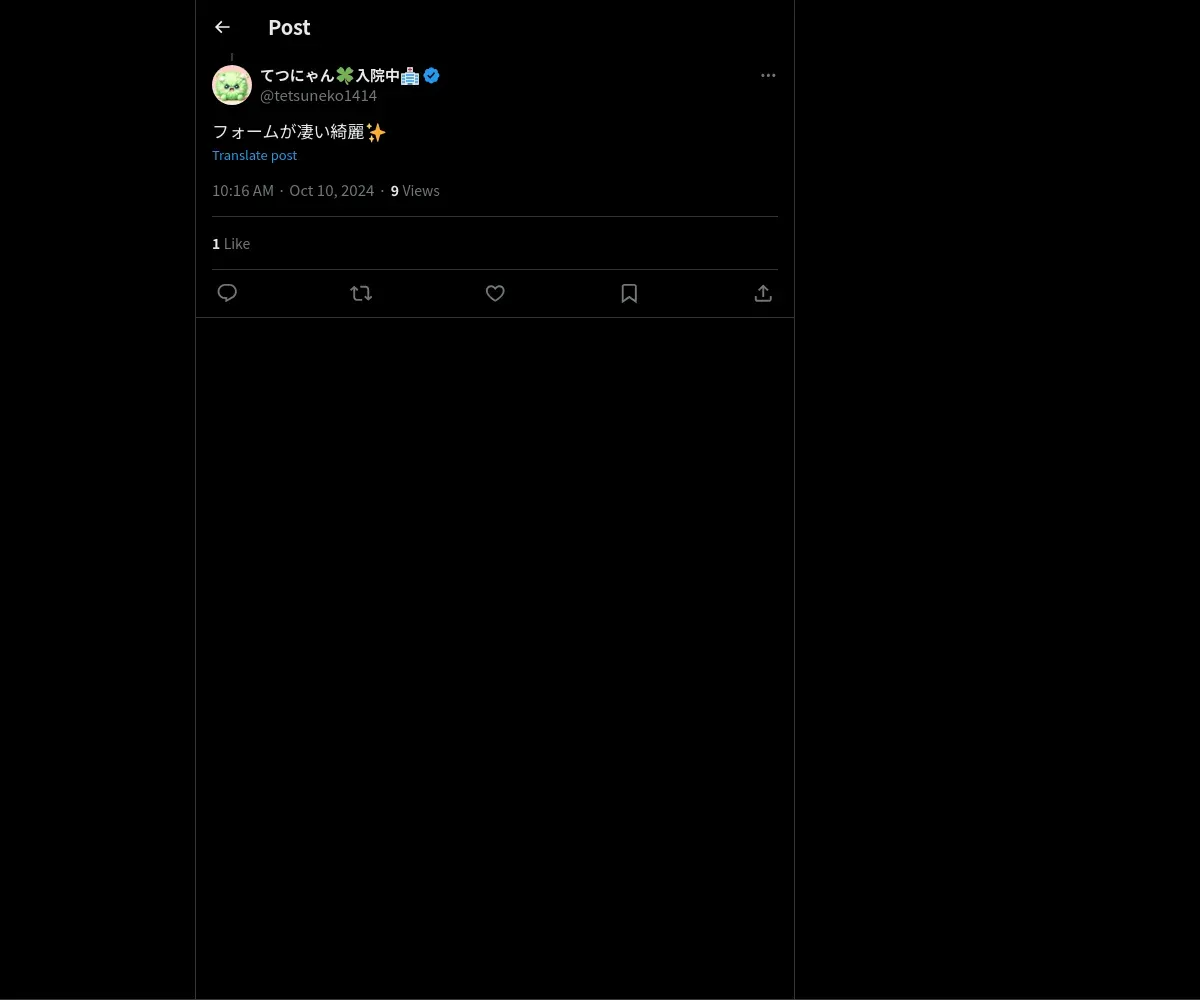1200x1000 pixels.
Task: Open the three-dot more options menu
Action: (x=768, y=75)
